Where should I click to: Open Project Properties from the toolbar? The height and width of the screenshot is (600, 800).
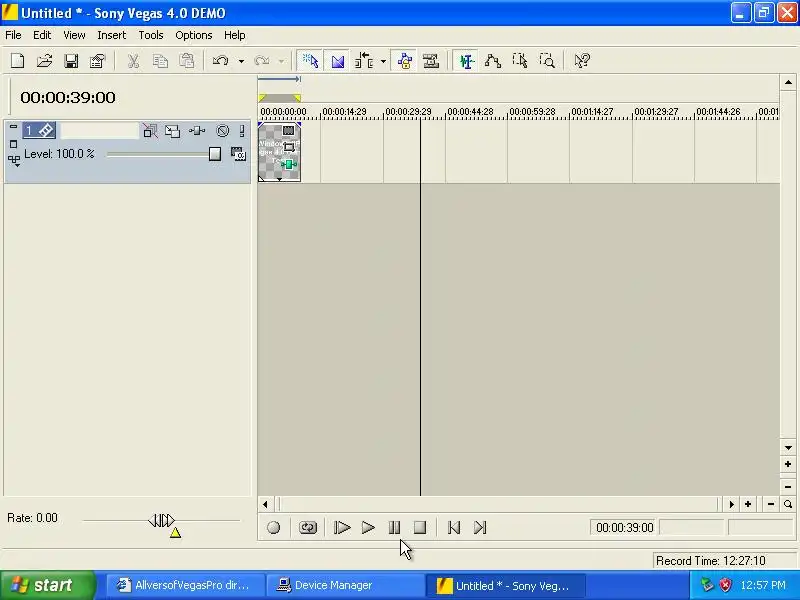click(97, 61)
